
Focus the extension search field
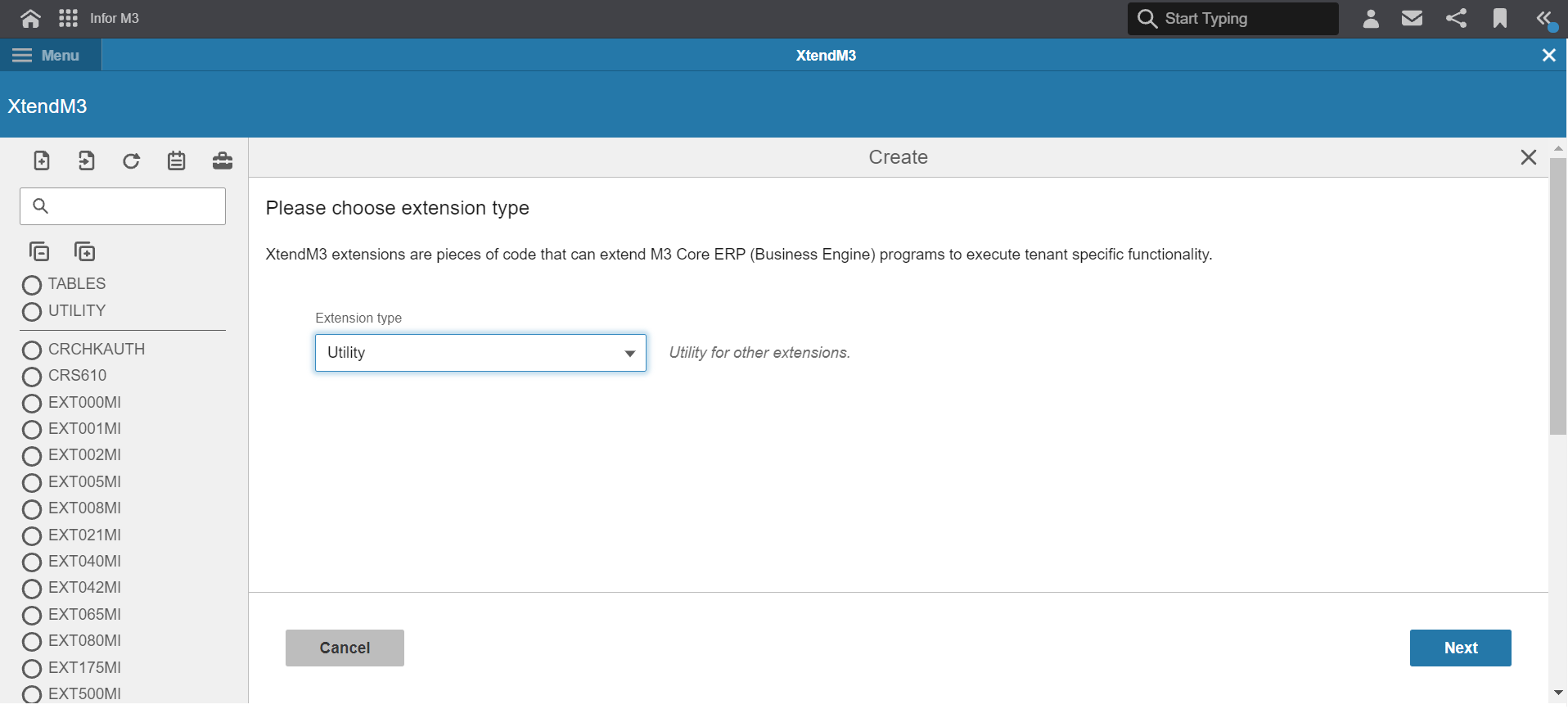coord(123,206)
